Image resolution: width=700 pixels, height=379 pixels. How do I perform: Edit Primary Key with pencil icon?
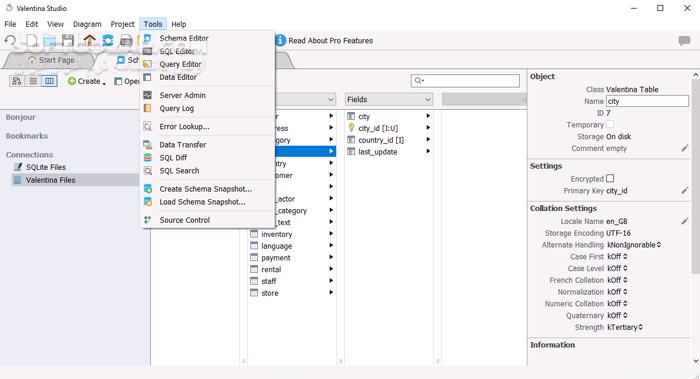(x=685, y=191)
